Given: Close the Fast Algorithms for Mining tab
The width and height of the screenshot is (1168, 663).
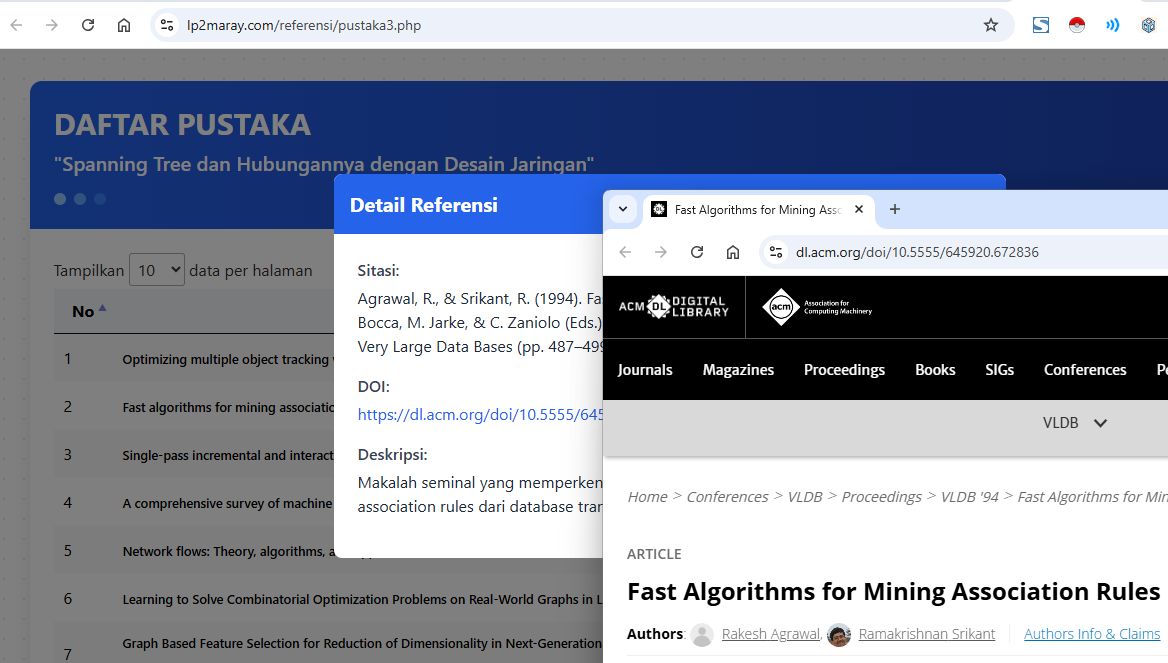Looking at the screenshot, I should [859, 209].
